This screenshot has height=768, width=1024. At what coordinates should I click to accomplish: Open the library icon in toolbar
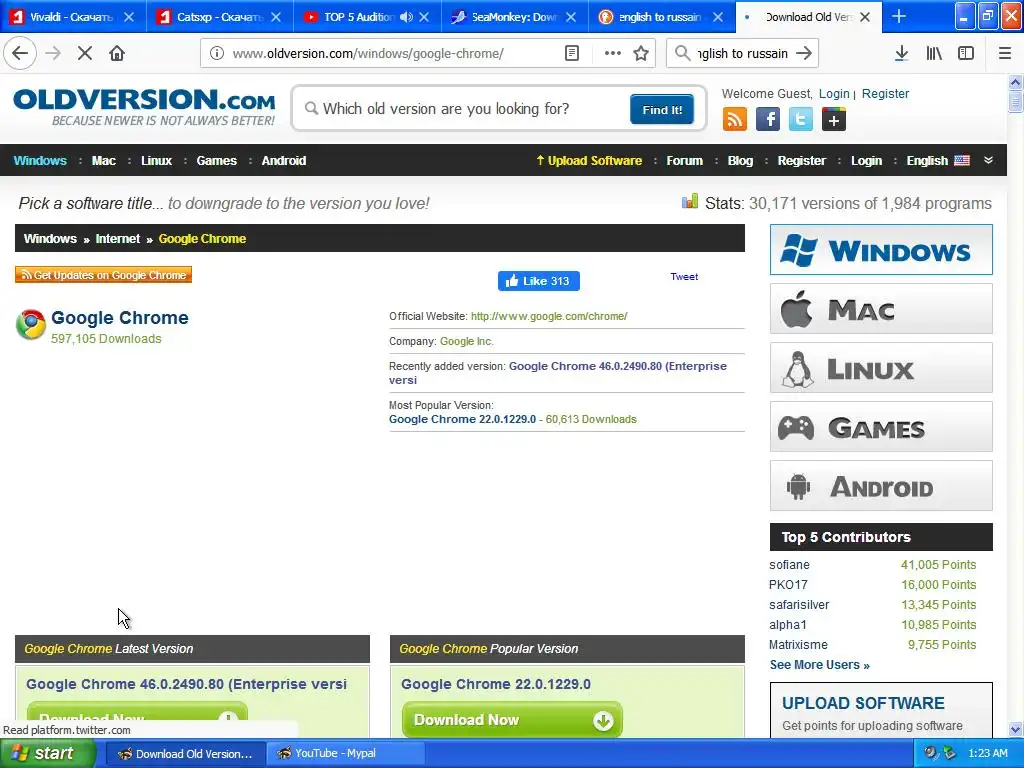point(934,54)
